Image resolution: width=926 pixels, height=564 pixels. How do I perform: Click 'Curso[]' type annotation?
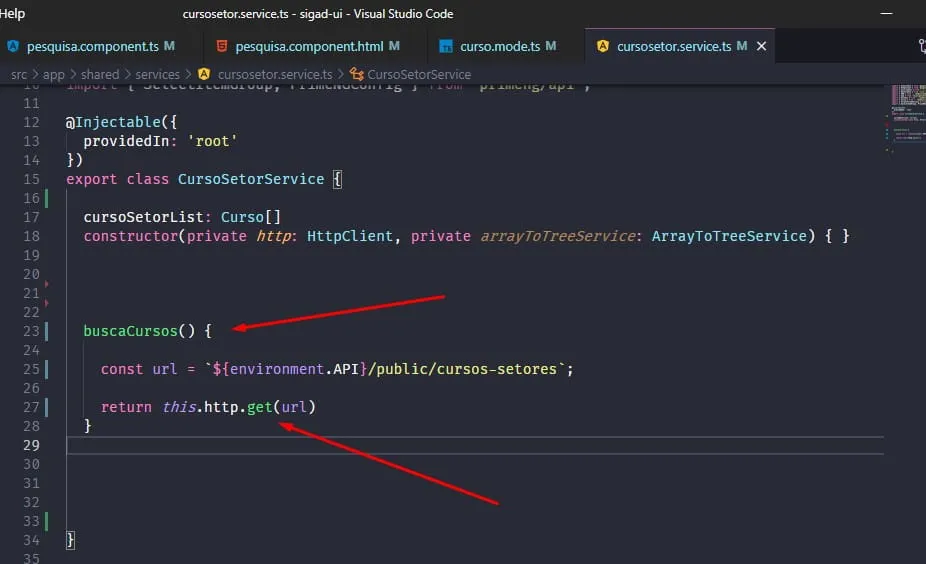click(250, 217)
